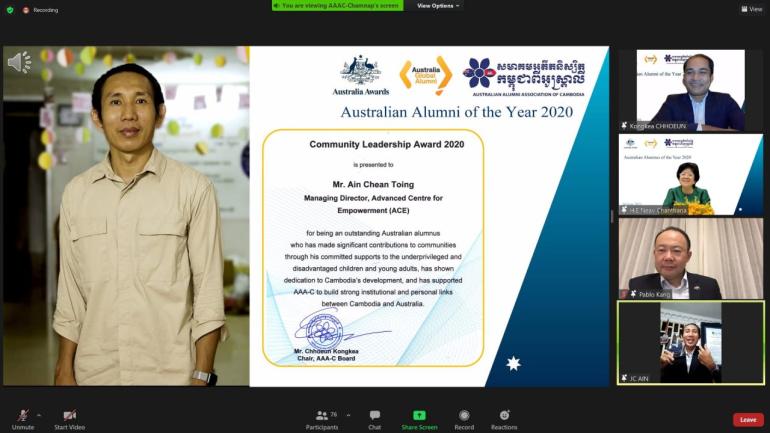
Task: Open the View layout button at top right
Action: [x=752, y=9]
